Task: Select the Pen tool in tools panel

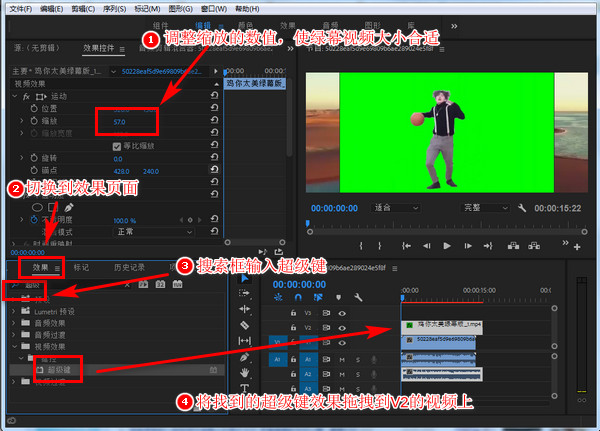Action: pyautogui.click(x=244, y=357)
